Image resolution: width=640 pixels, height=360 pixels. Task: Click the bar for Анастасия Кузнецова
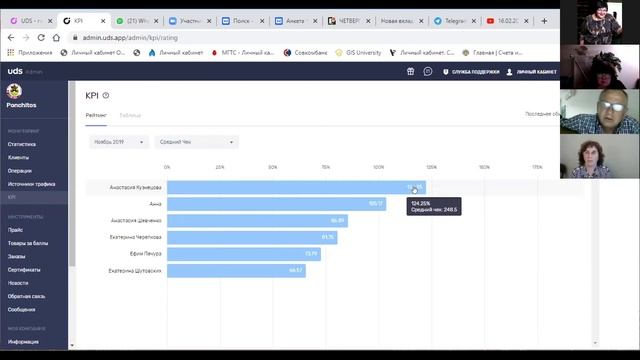coord(296,187)
